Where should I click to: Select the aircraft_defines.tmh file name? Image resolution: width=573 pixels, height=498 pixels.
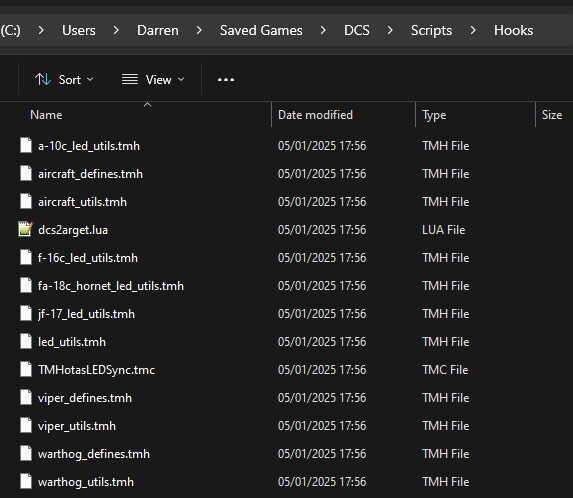pyautogui.click(x=90, y=174)
